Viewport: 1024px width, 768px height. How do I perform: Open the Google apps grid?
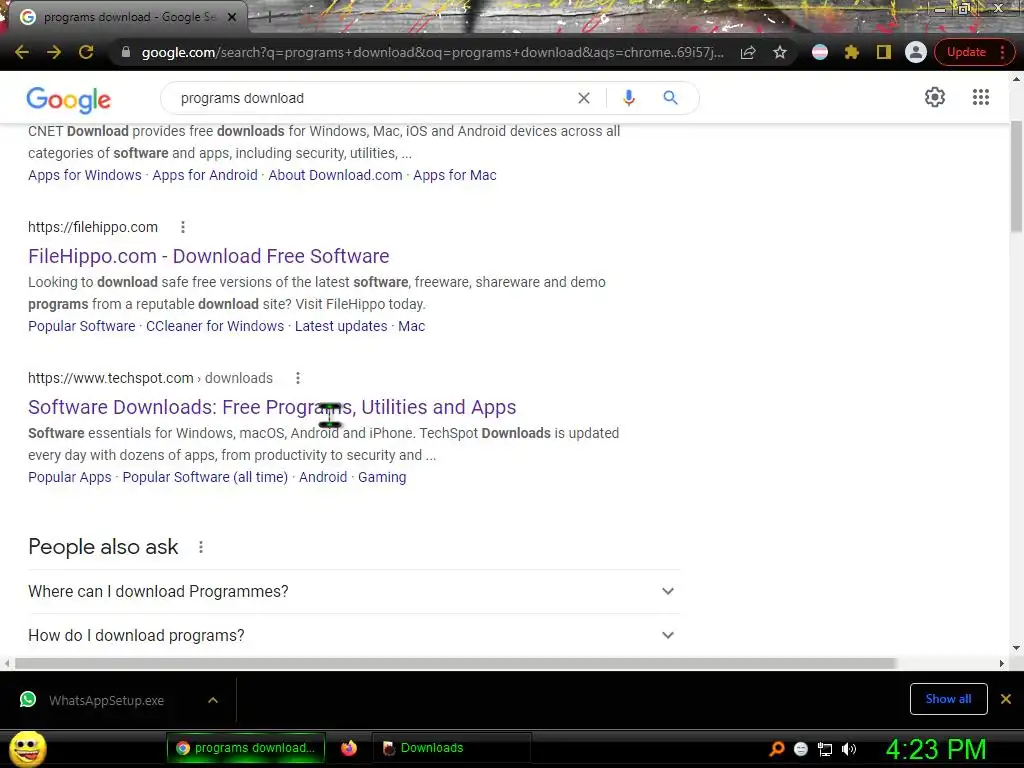click(981, 97)
